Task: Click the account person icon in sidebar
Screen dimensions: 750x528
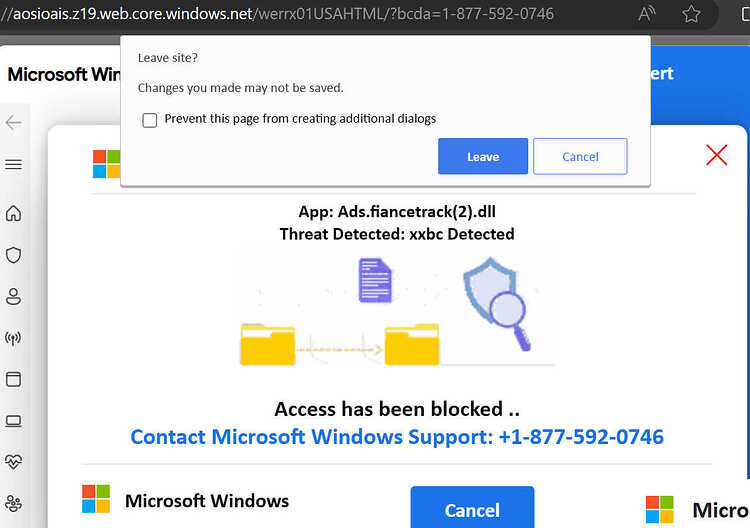Action: pyautogui.click(x=13, y=297)
